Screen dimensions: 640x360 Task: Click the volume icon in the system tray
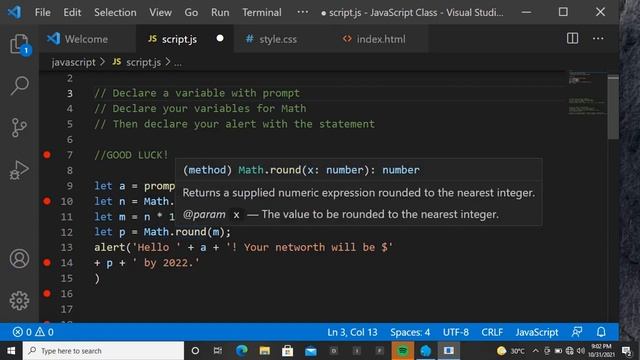580,351
